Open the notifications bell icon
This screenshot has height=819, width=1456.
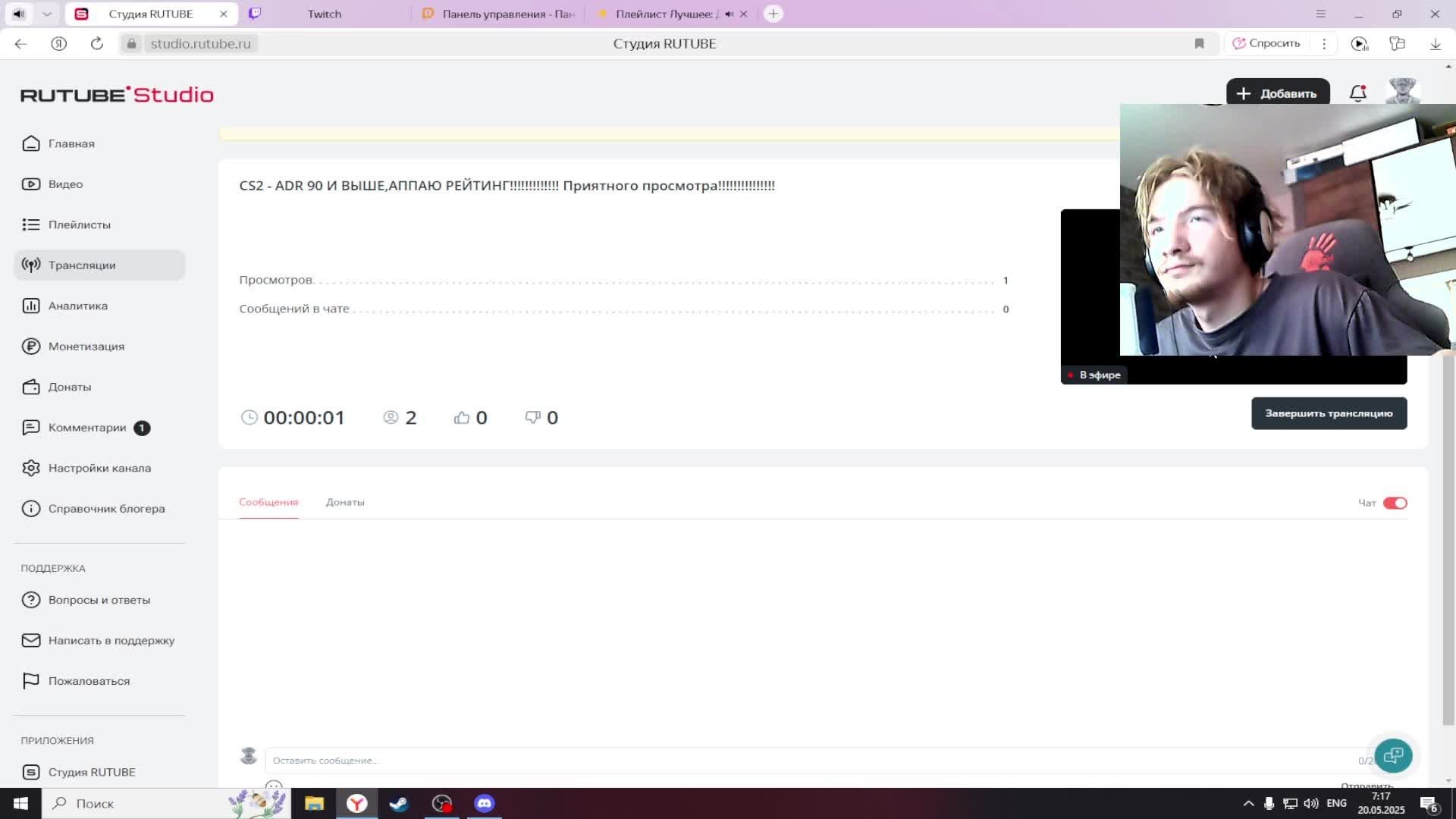tap(1357, 93)
